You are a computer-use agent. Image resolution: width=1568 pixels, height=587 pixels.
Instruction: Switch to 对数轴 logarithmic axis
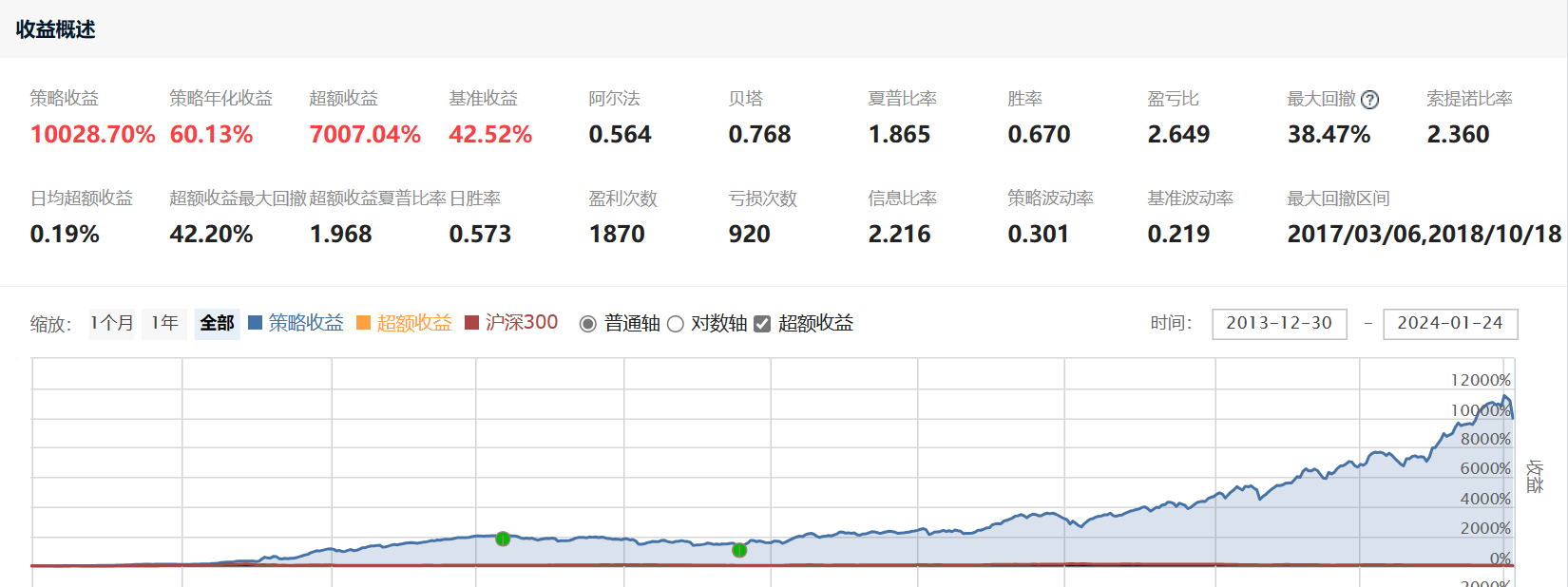pos(676,324)
